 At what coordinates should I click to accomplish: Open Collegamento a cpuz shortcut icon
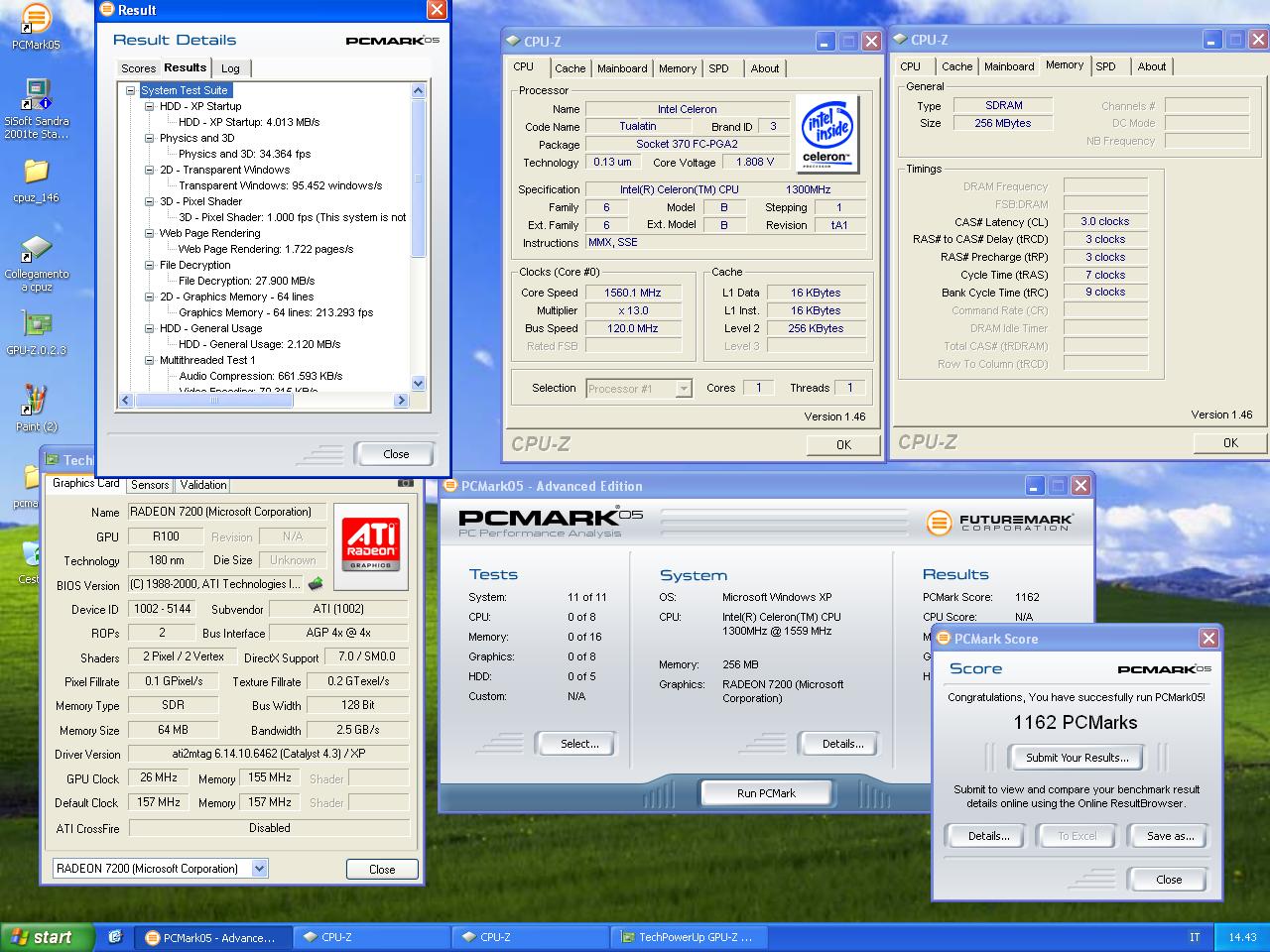(36, 247)
